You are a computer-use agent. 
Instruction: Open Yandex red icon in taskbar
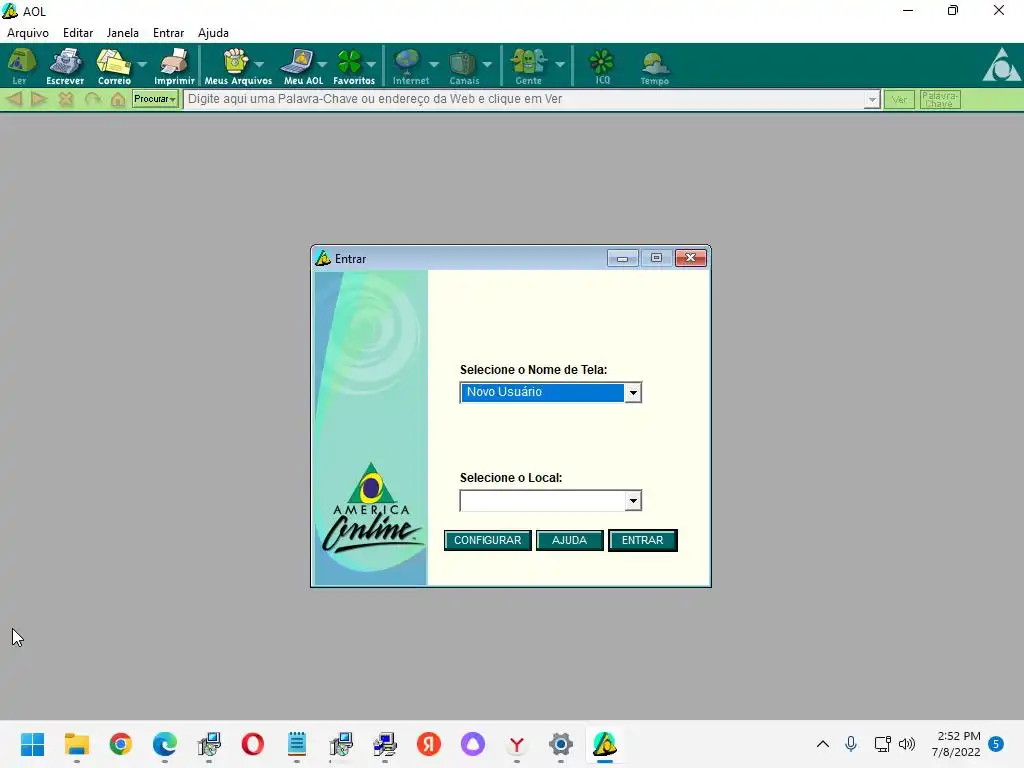[428, 744]
